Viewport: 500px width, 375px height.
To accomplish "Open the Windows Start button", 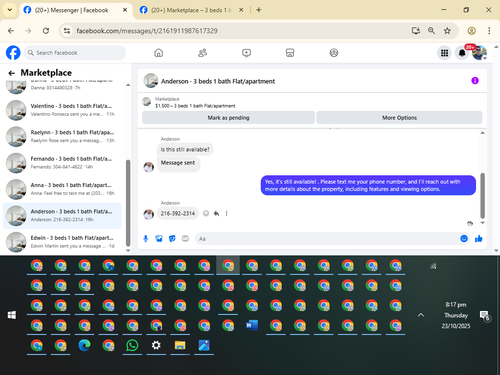I will (x=12, y=315).
